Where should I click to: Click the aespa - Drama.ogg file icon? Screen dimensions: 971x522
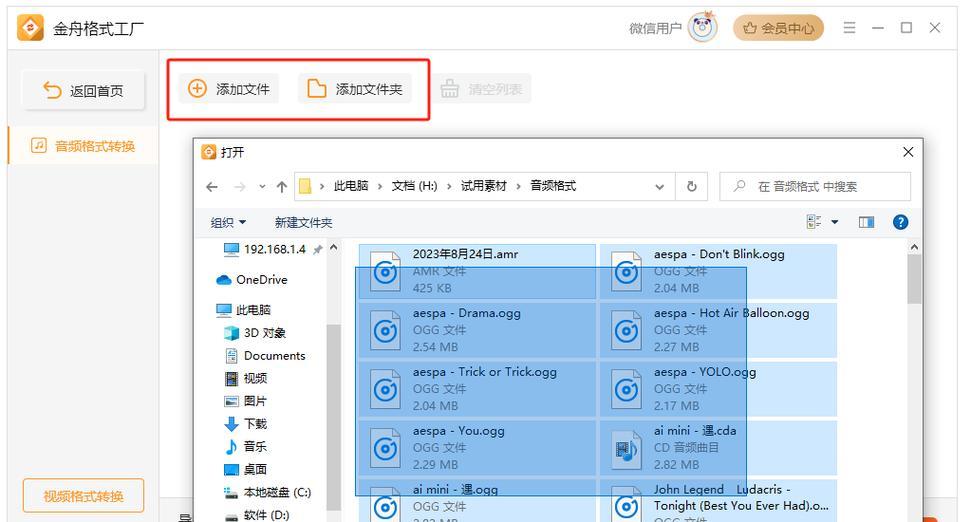(x=385, y=331)
